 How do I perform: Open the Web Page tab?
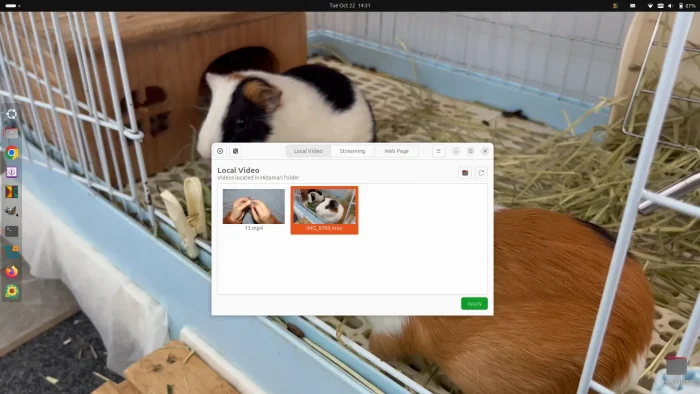[396, 151]
